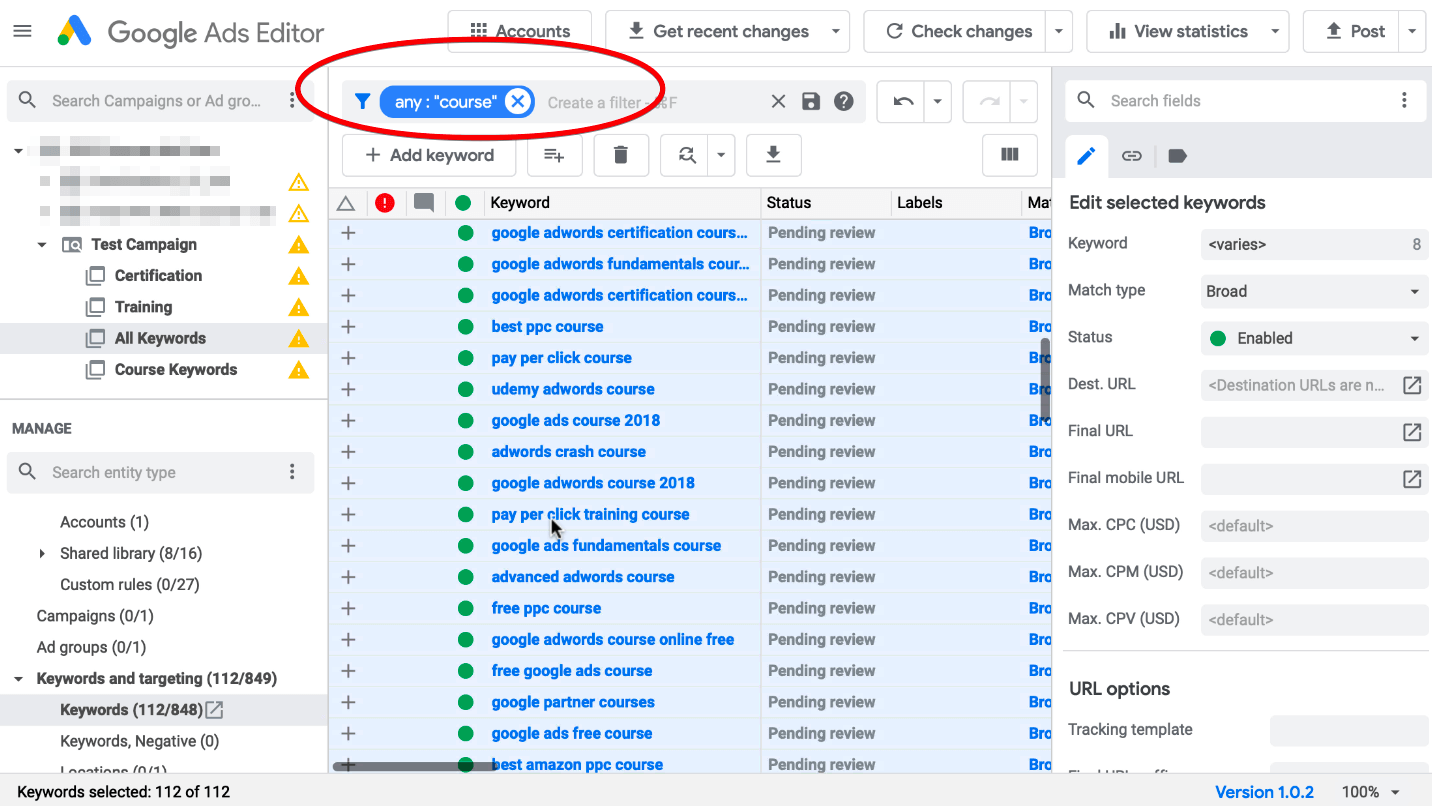Select the Training ad group

coord(143,307)
